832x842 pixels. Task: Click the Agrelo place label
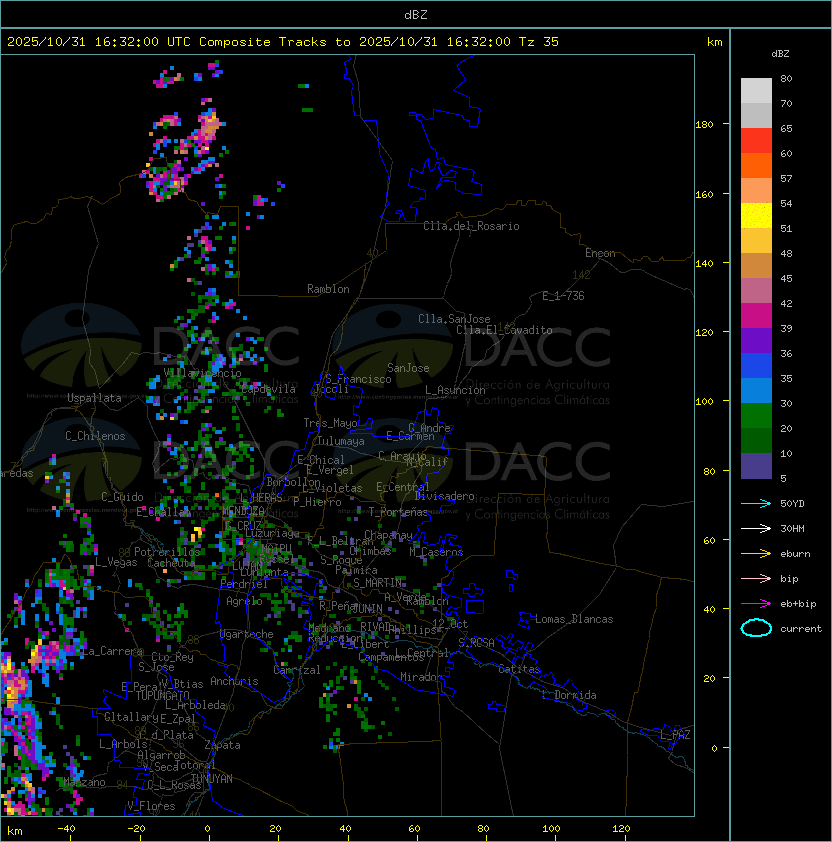point(244,601)
